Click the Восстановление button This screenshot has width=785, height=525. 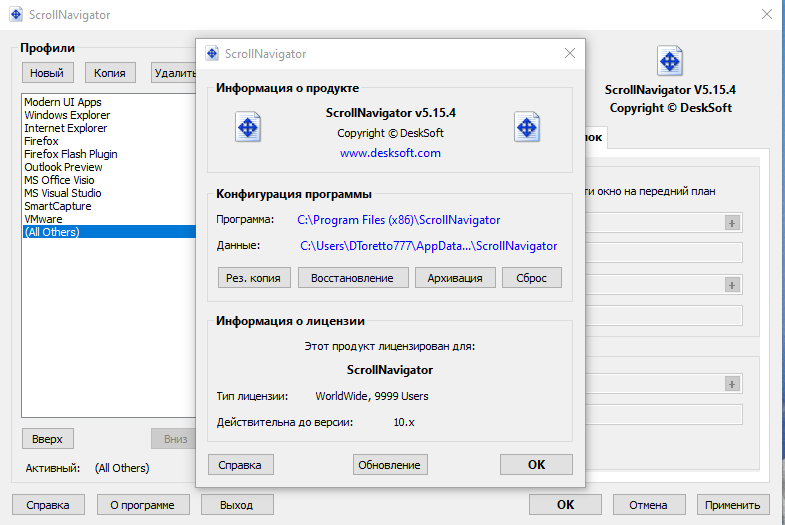tap(353, 278)
